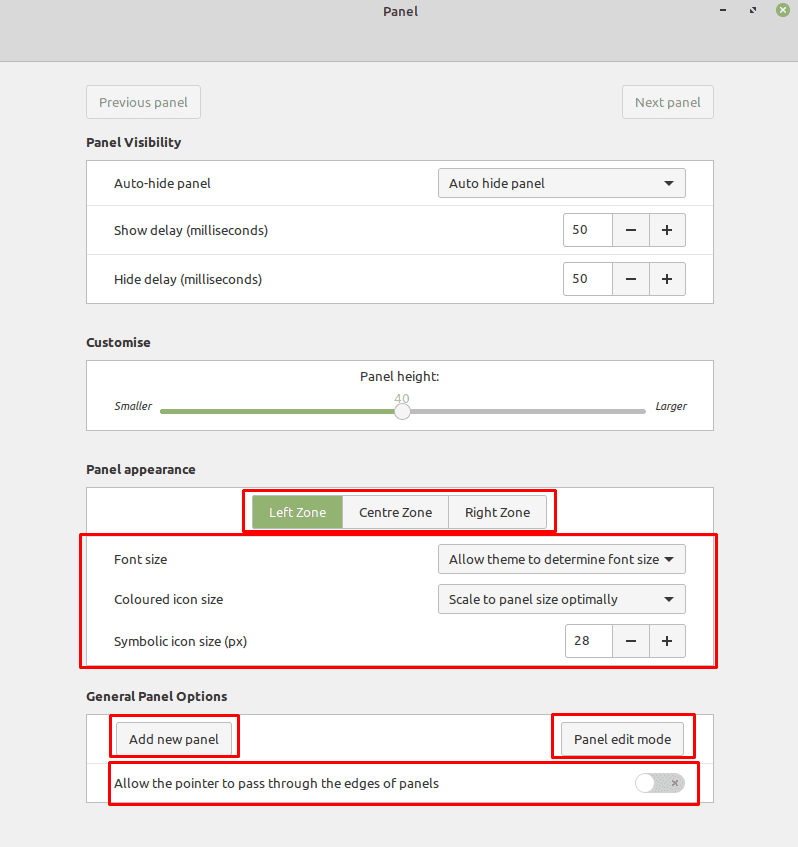The image size is (798, 847).
Task: Click the Panel window title text
Action: (400, 11)
